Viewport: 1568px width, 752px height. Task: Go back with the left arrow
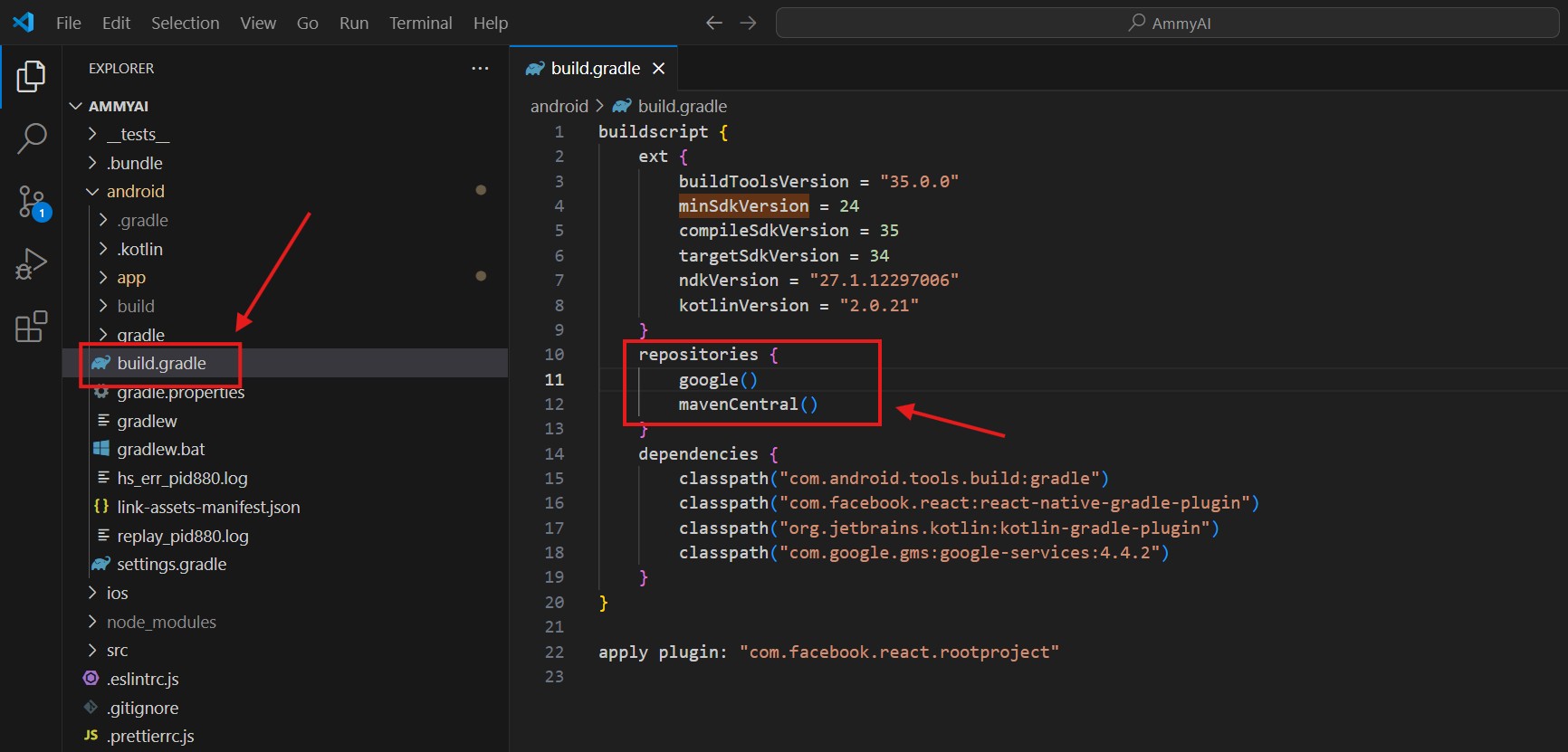(x=713, y=23)
